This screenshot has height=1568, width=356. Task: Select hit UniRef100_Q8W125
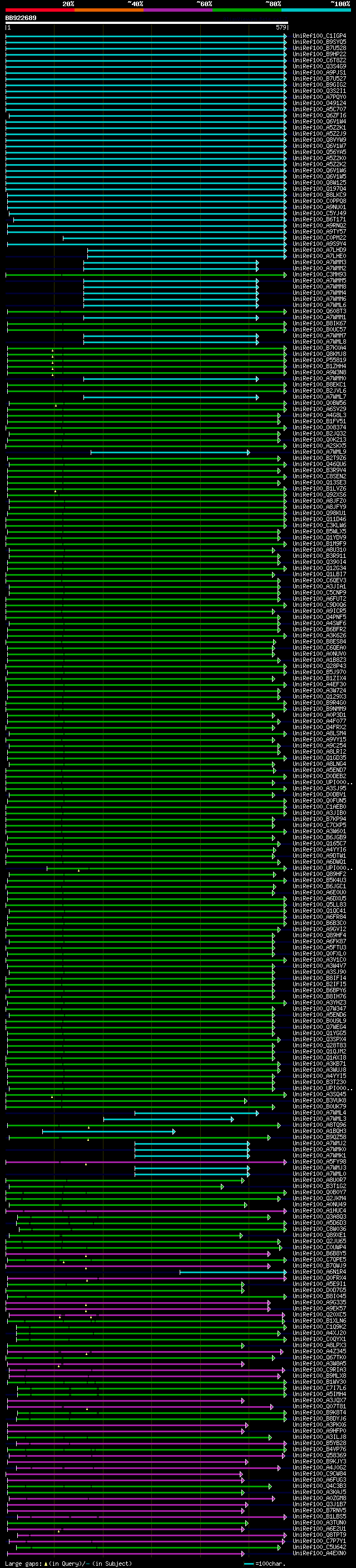click(x=319, y=182)
